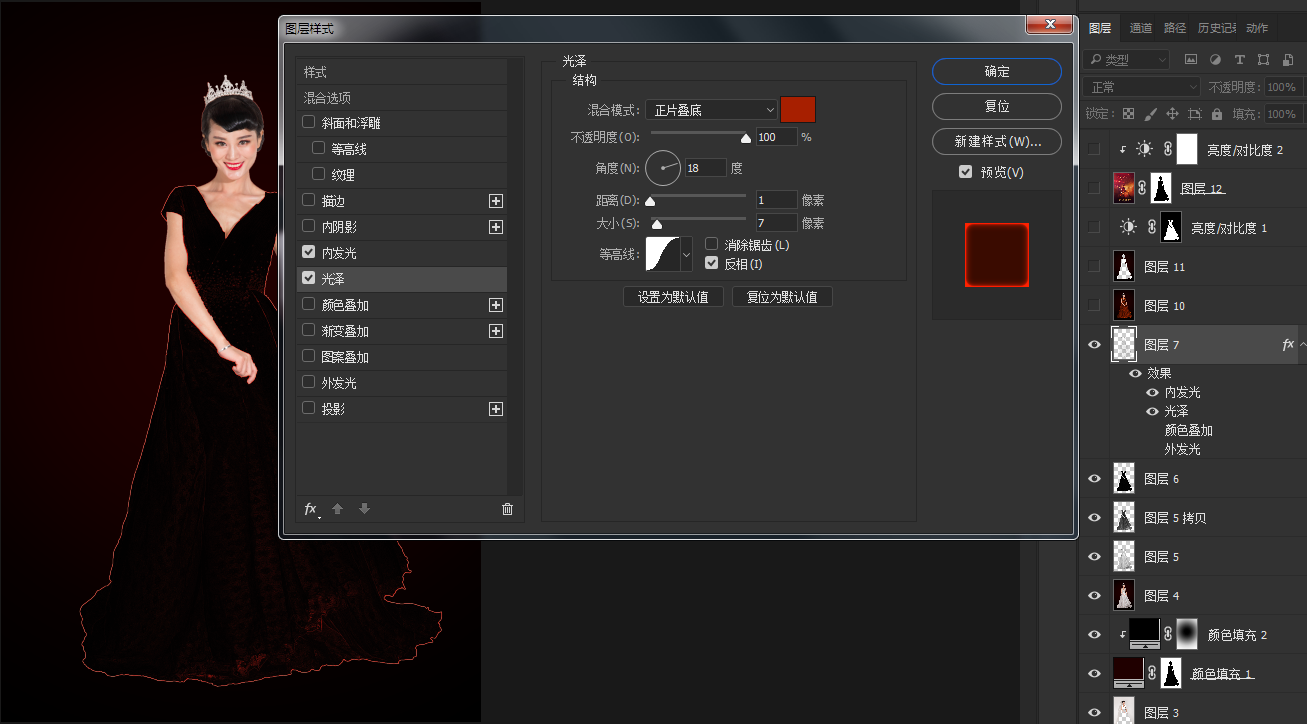The width and height of the screenshot is (1307, 724).
Task: Click the lock all padlock icon
Action: (1217, 114)
